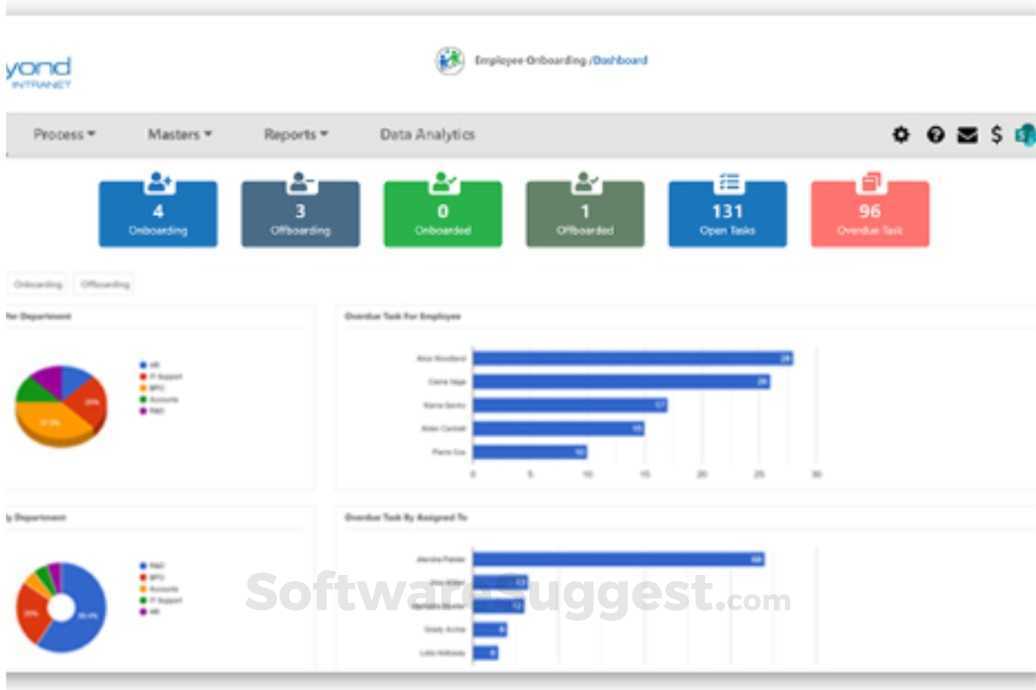Screen dimensions: 1036x690
Task: Click the Onboarded checkmark person icon
Action: [x=442, y=183]
